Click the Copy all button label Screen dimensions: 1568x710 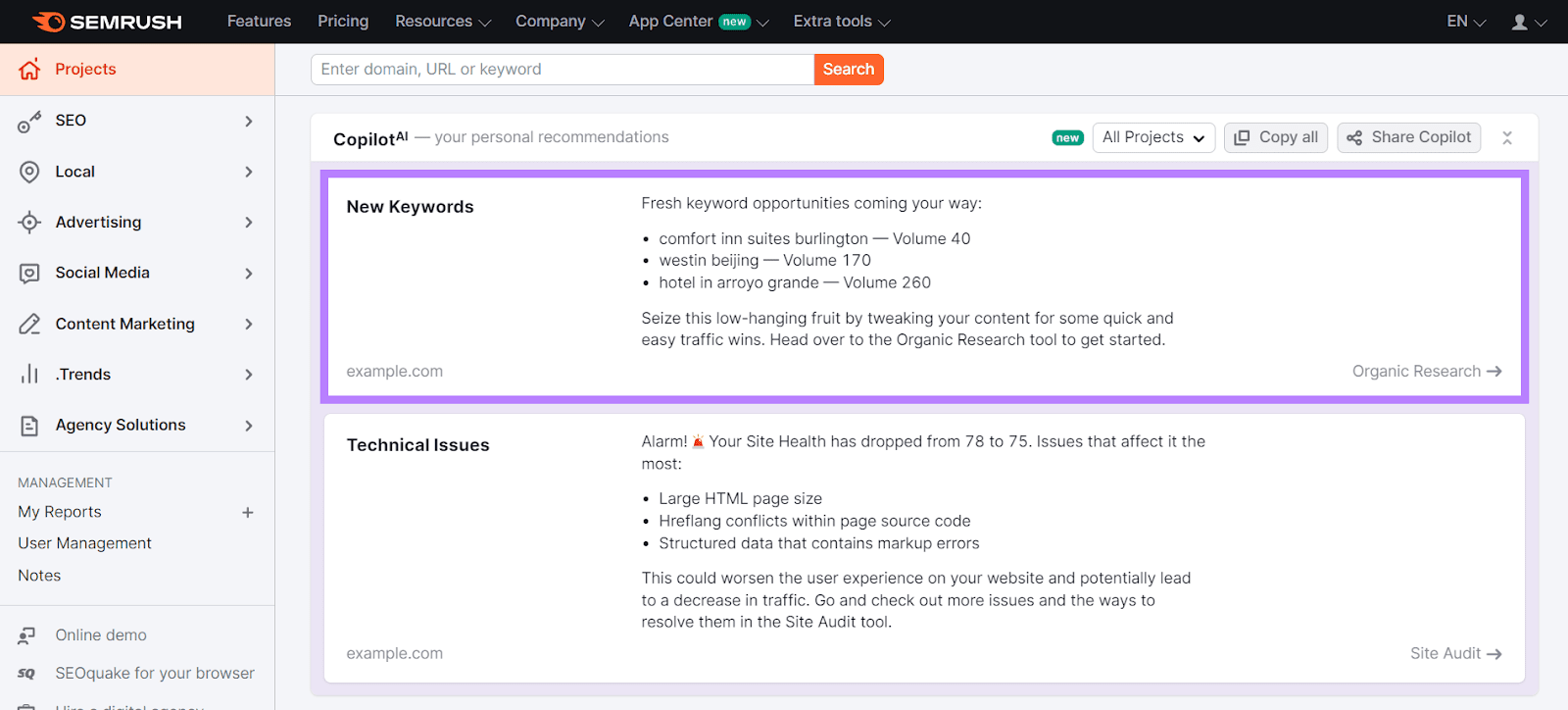[1289, 137]
